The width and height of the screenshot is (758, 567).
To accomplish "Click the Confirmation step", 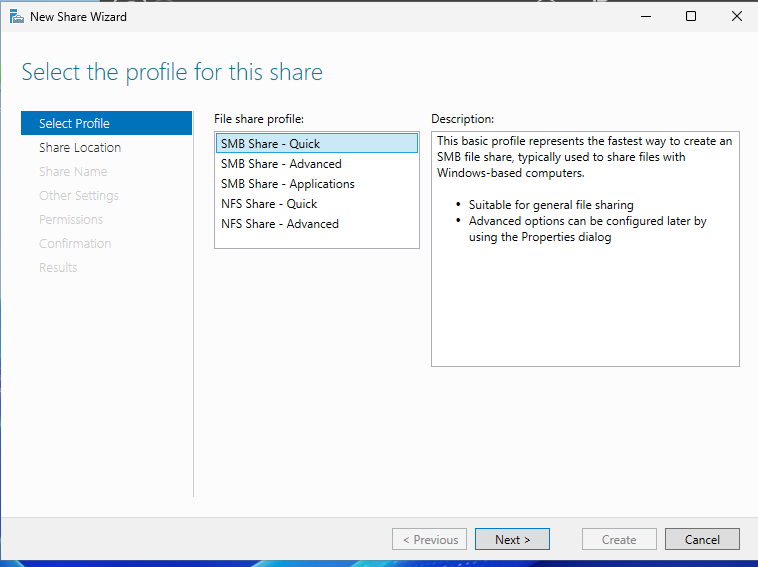I will (106, 244).
